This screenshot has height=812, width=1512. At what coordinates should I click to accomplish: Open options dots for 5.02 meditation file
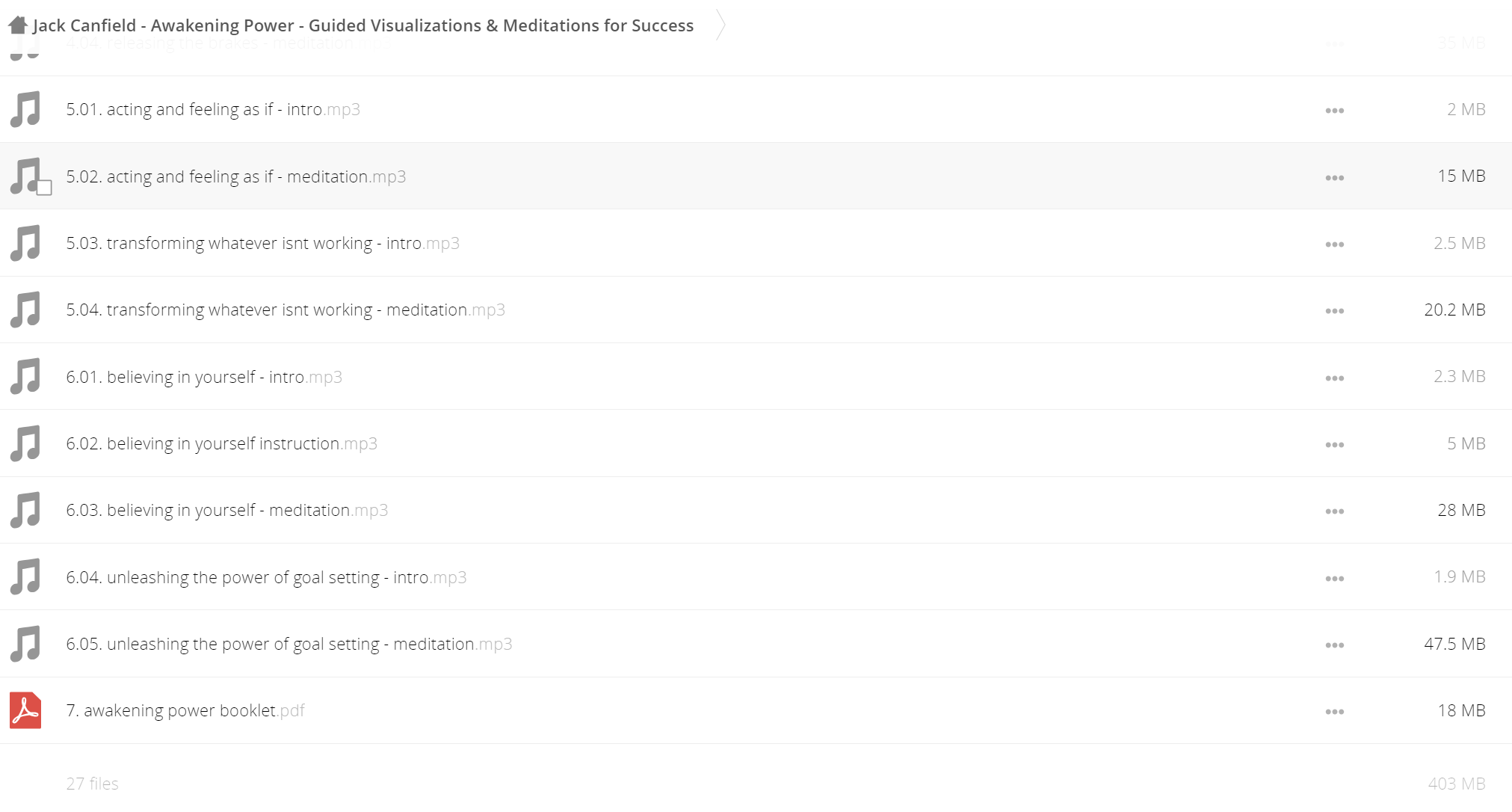pyautogui.click(x=1335, y=178)
